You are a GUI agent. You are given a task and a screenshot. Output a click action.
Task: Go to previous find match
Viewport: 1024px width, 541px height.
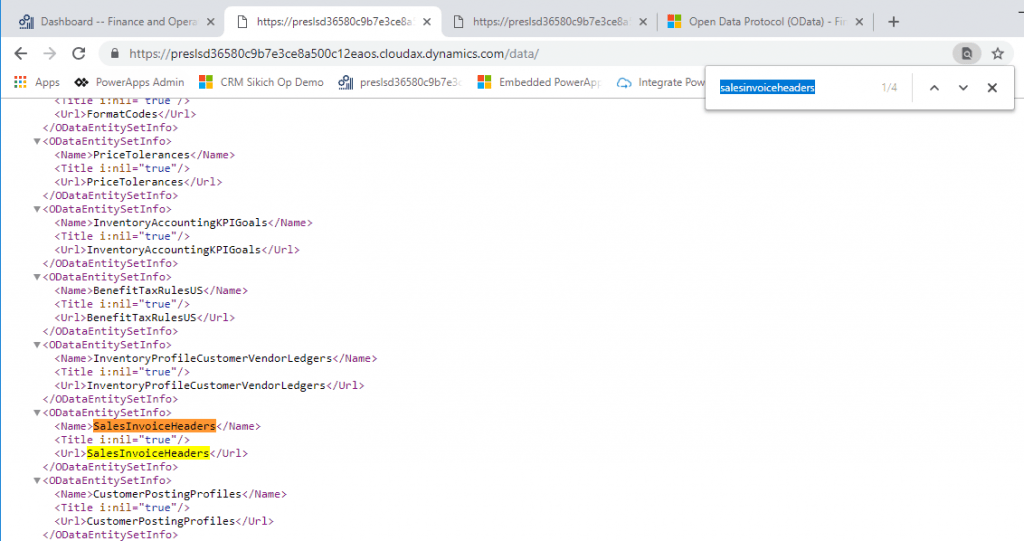tap(934, 88)
